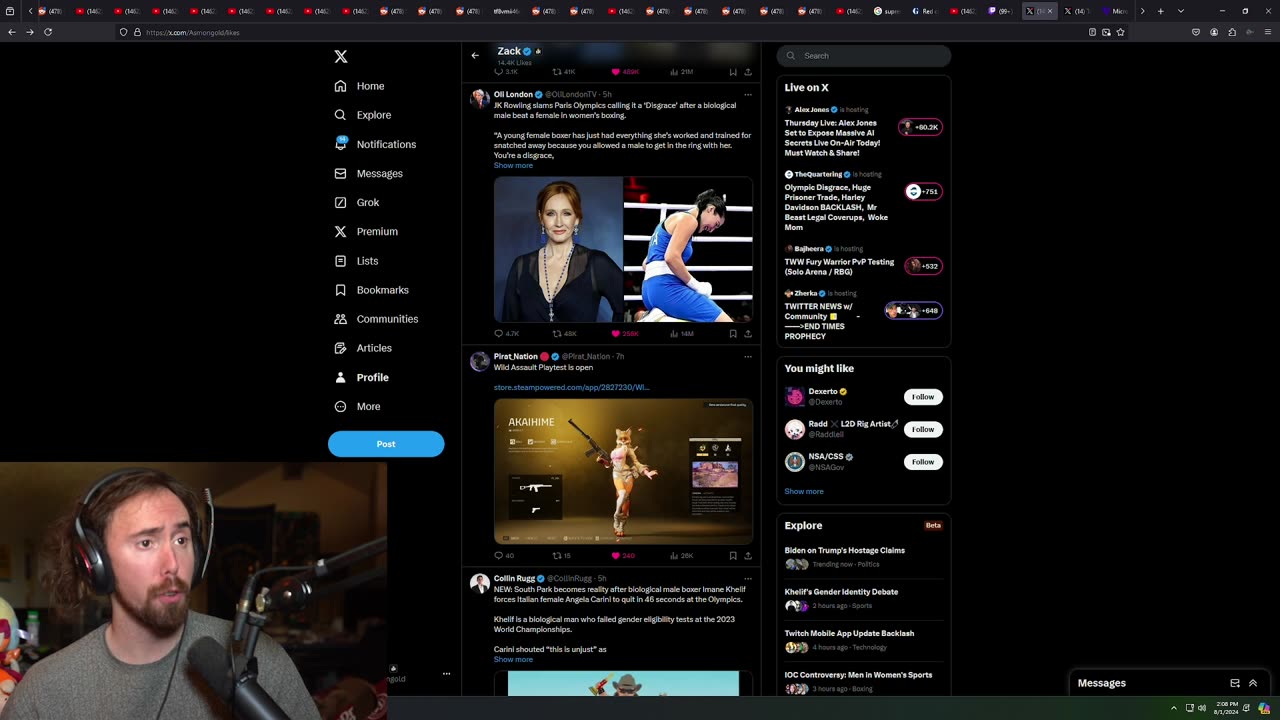Viewport: 1280px width, 720px height.
Task: Click the taskbar volume icon
Action: point(1202,708)
